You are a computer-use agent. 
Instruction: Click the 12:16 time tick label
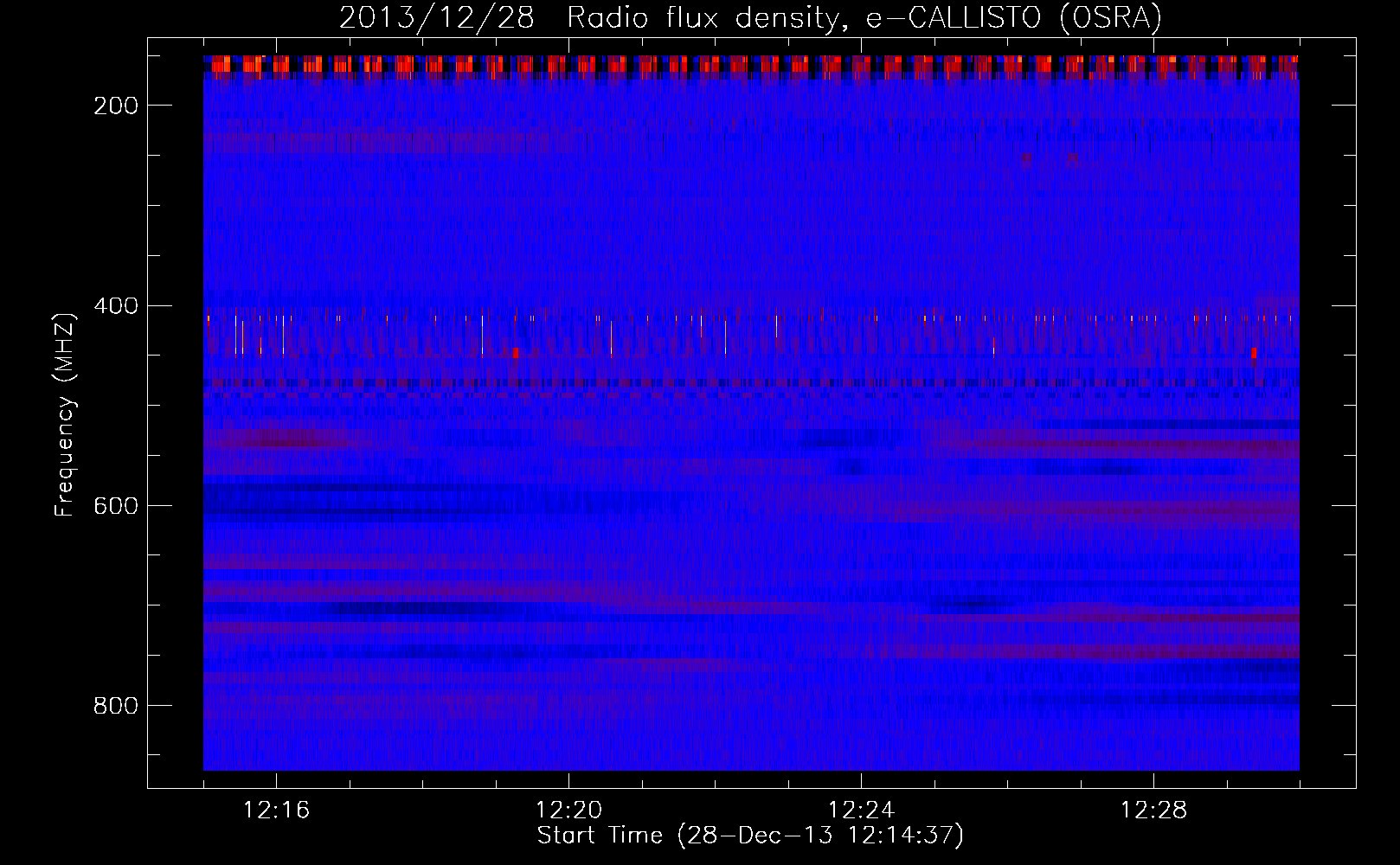tap(276, 811)
